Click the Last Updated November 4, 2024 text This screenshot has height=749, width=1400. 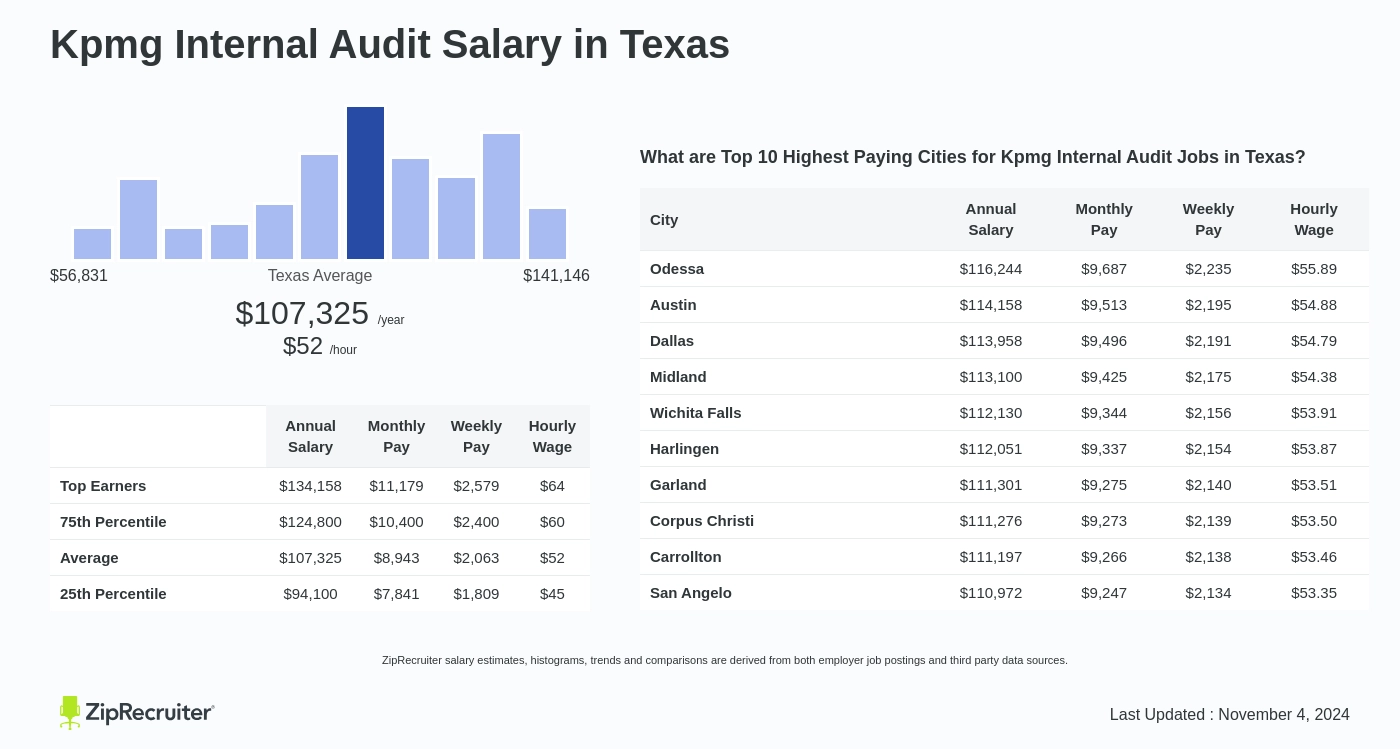(x=1230, y=715)
